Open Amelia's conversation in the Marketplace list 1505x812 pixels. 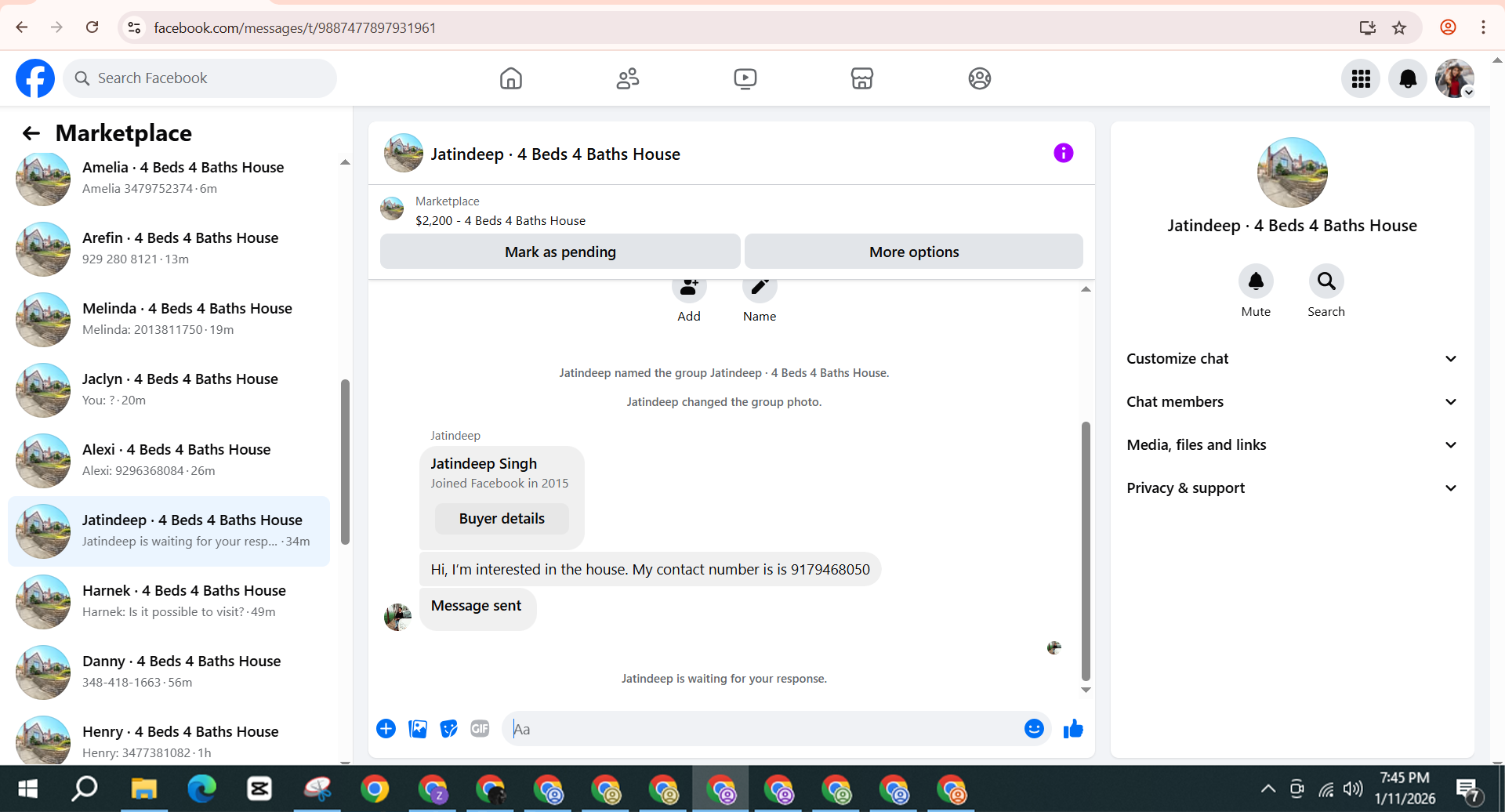pos(169,178)
